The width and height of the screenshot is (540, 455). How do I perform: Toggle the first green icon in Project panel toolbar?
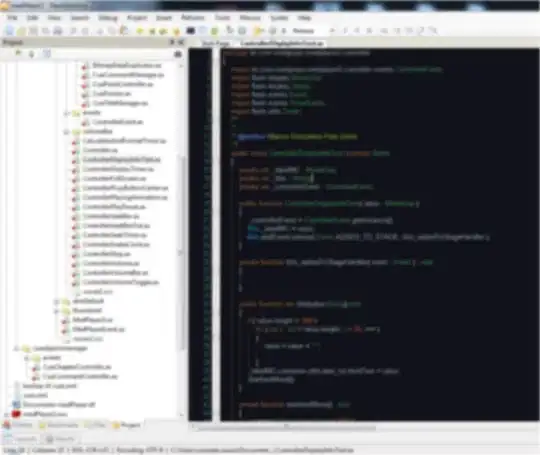[x=19, y=53]
